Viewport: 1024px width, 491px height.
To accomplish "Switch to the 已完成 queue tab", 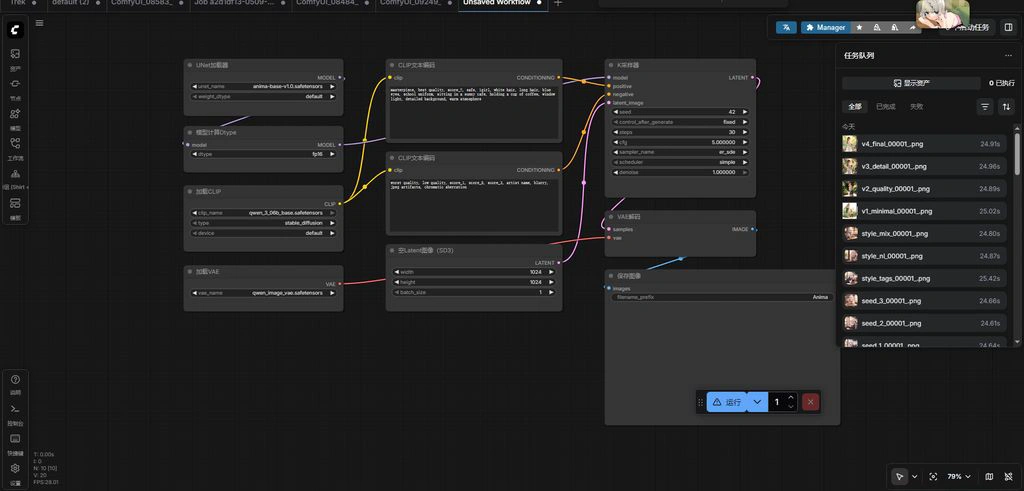I will pyautogui.click(x=886, y=106).
